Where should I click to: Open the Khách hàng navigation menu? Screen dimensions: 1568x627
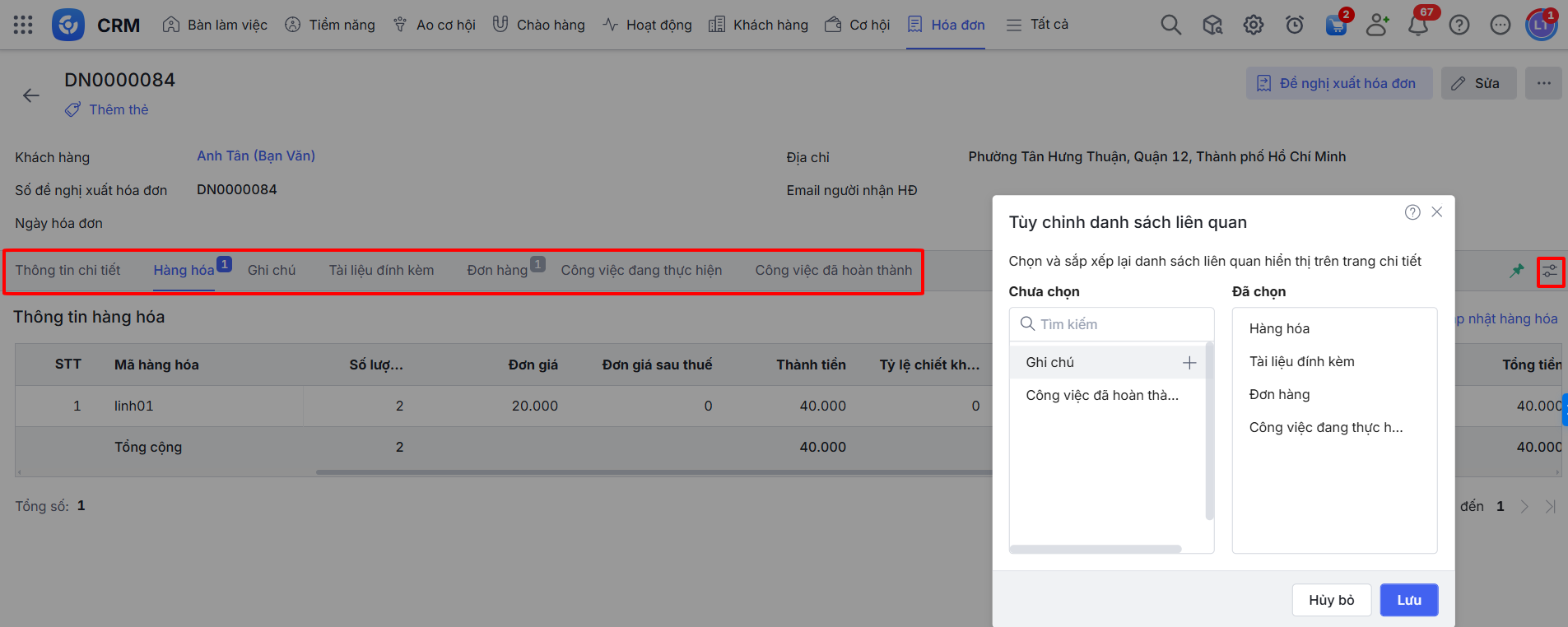[759, 25]
